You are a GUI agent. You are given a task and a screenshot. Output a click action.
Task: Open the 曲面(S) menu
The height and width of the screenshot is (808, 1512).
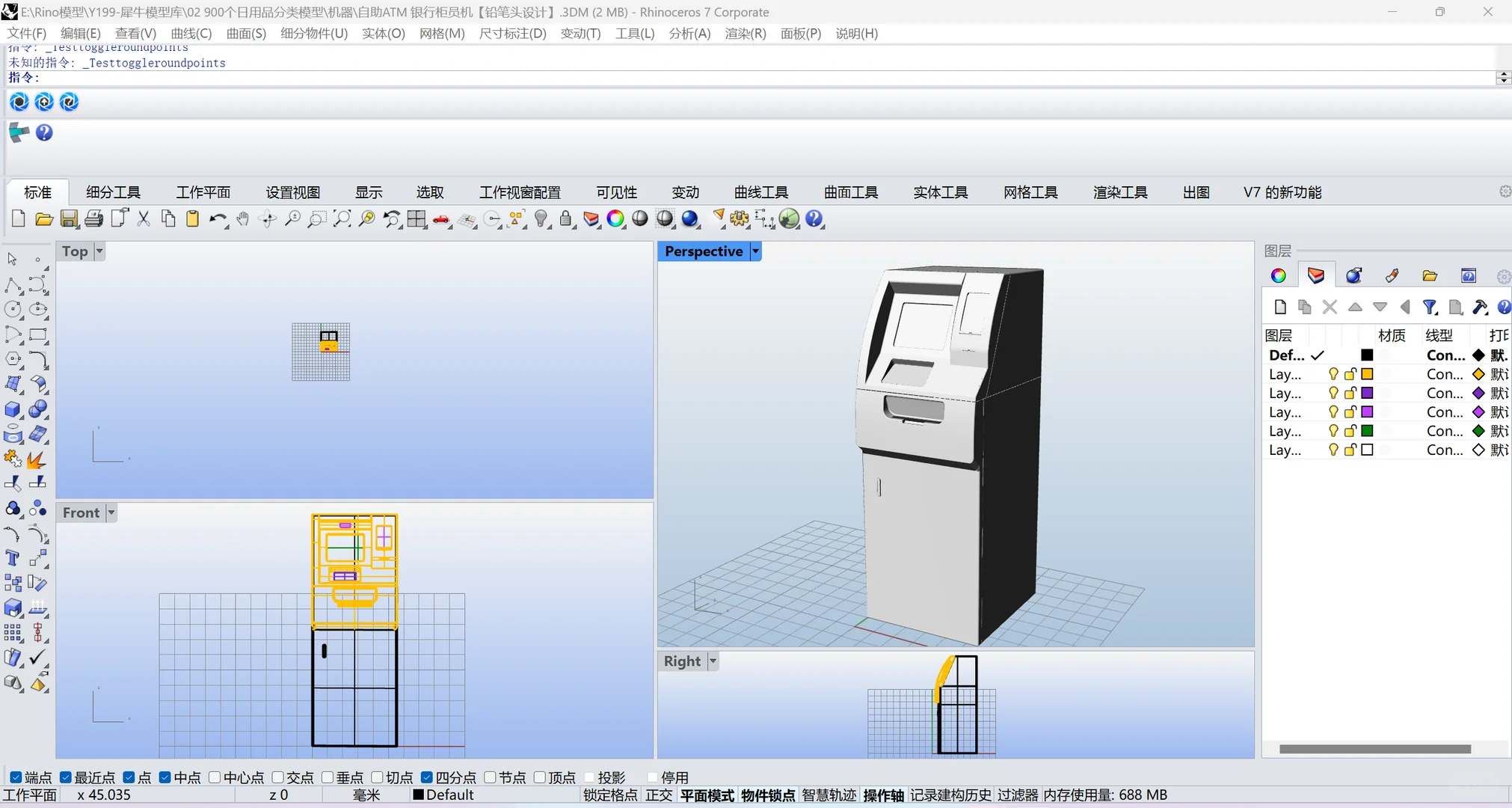tap(246, 33)
